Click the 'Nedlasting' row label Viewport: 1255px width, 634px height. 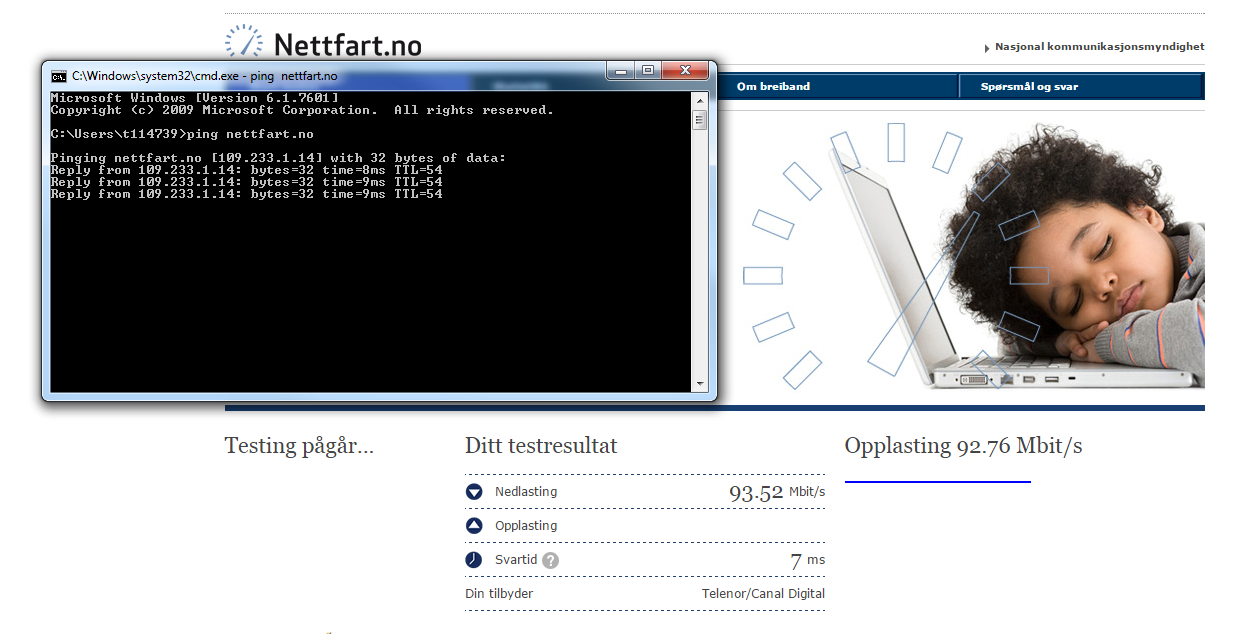(x=526, y=492)
